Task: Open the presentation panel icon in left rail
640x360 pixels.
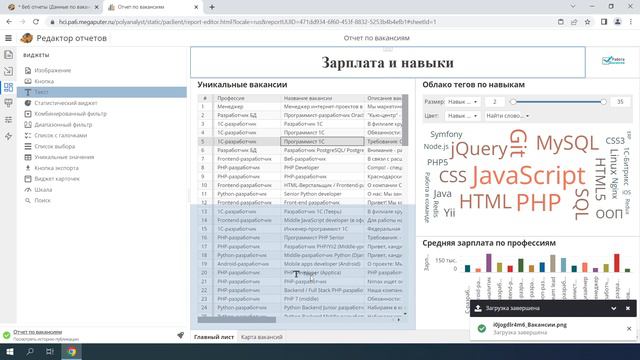Action: (x=8, y=103)
